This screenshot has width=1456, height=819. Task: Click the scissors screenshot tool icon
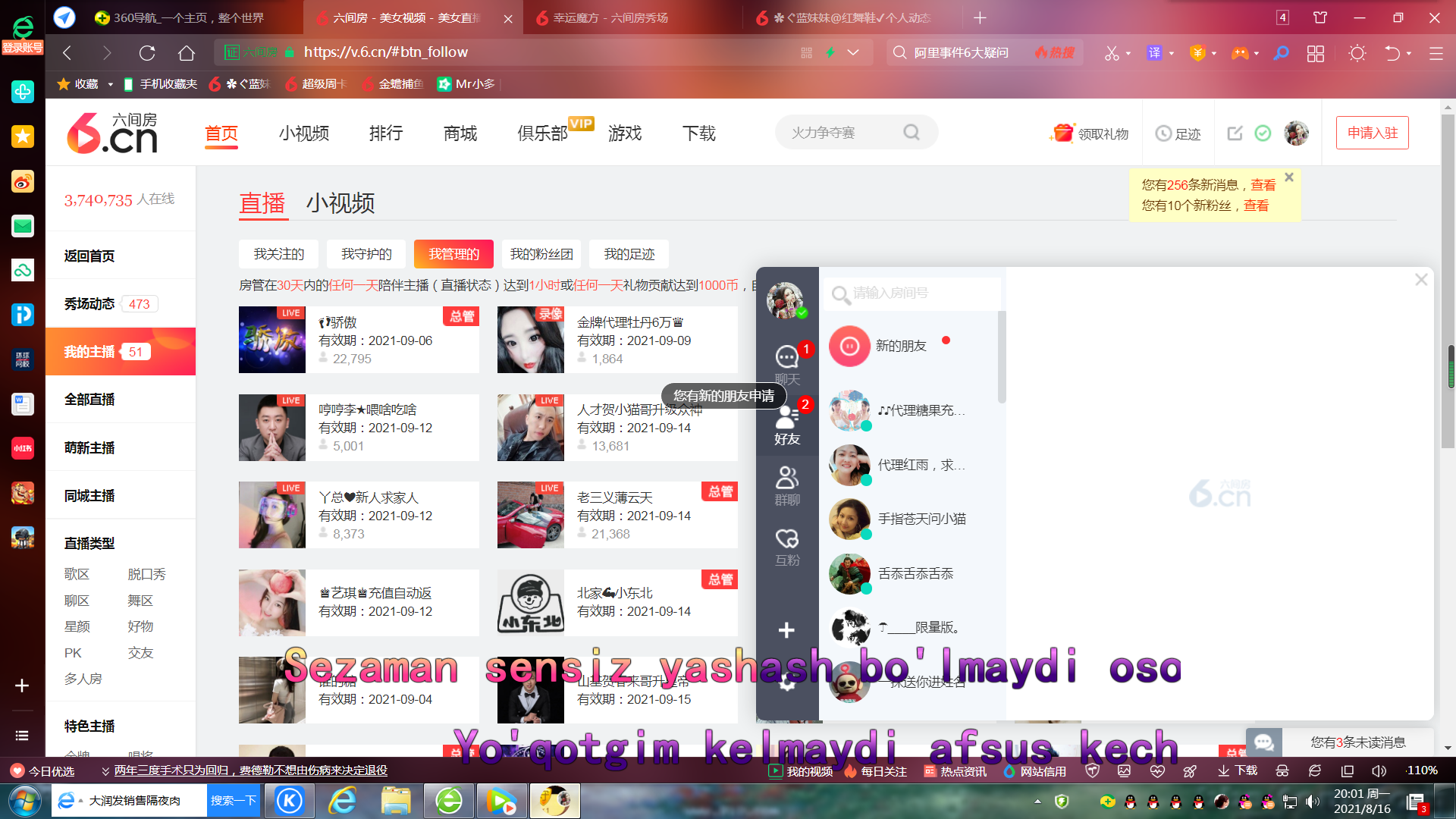1112,52
